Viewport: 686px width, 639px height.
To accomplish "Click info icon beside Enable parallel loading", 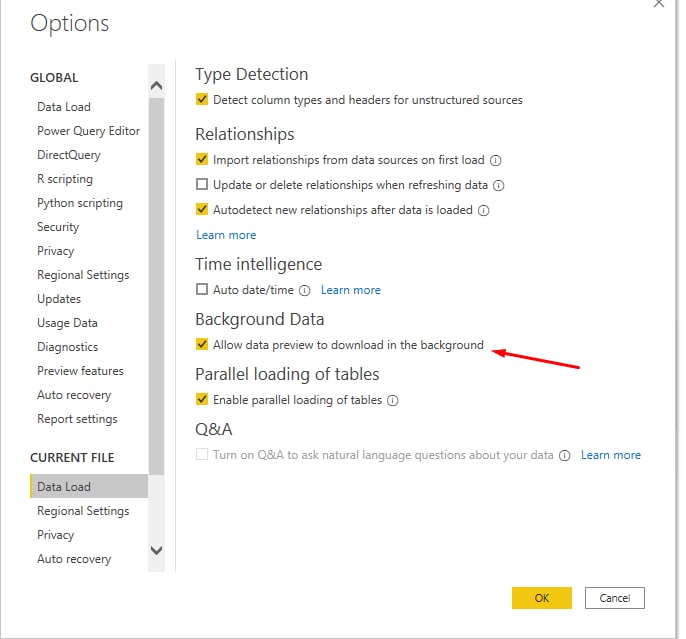I will (393, 401).
